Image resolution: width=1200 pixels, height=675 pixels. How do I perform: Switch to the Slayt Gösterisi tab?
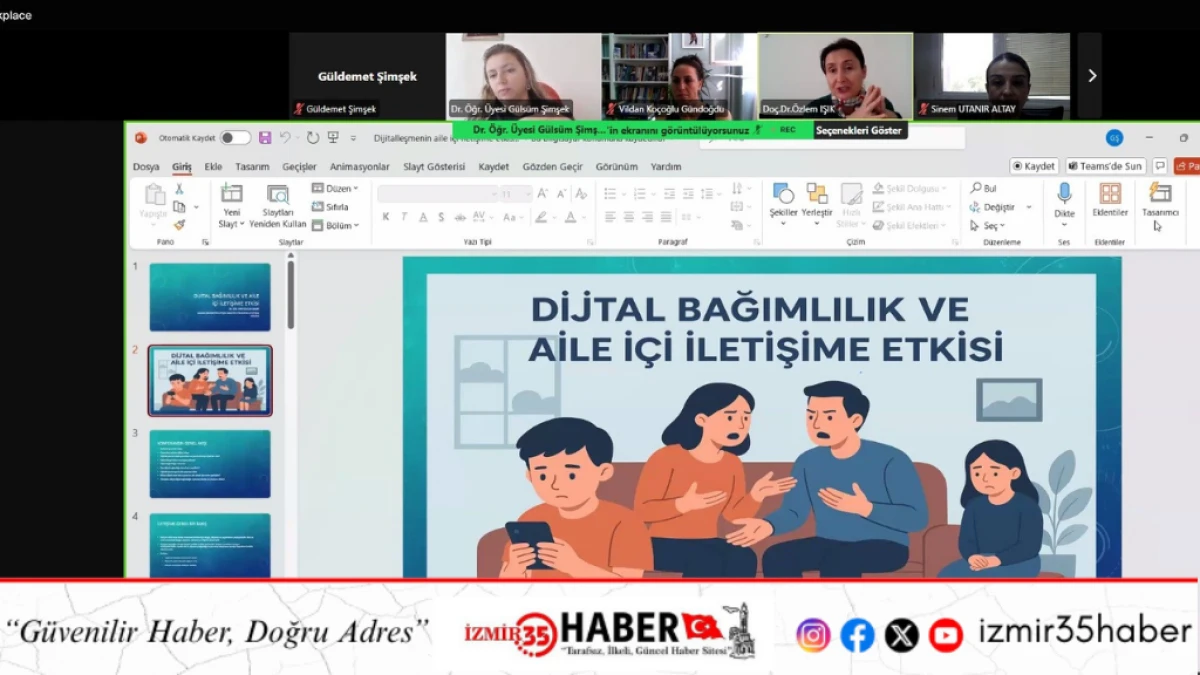point(434,167)
